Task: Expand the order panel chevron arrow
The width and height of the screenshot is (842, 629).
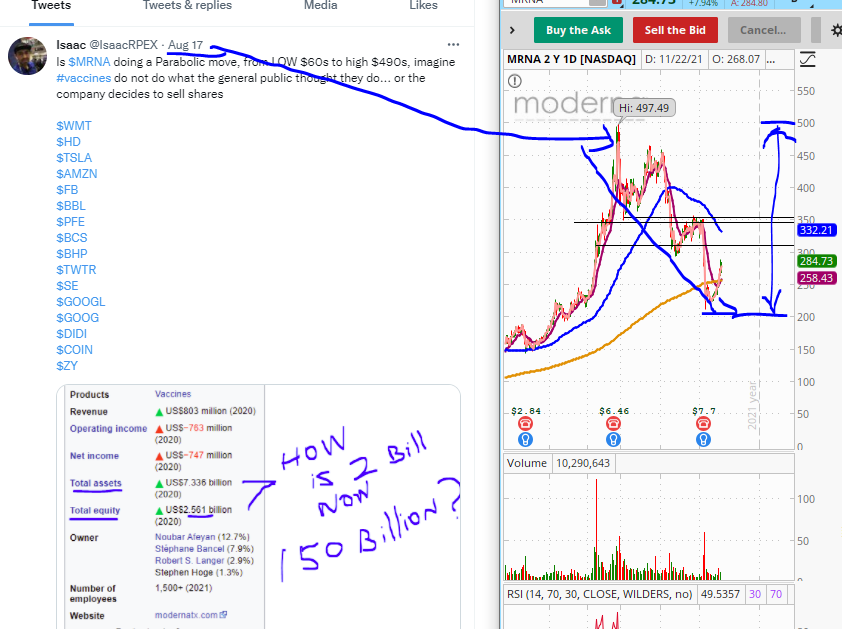Action: click(x=512, y=30)
